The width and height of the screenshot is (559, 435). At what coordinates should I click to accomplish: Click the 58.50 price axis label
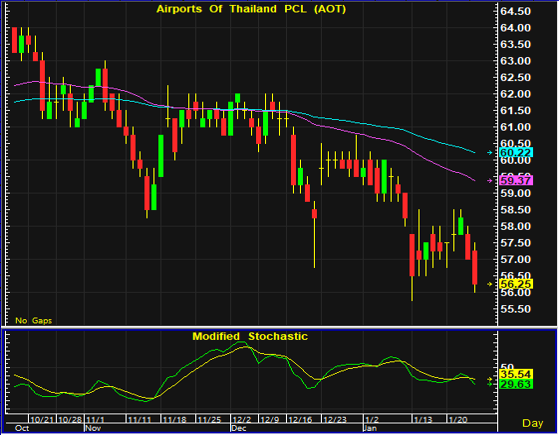point(515,210)
